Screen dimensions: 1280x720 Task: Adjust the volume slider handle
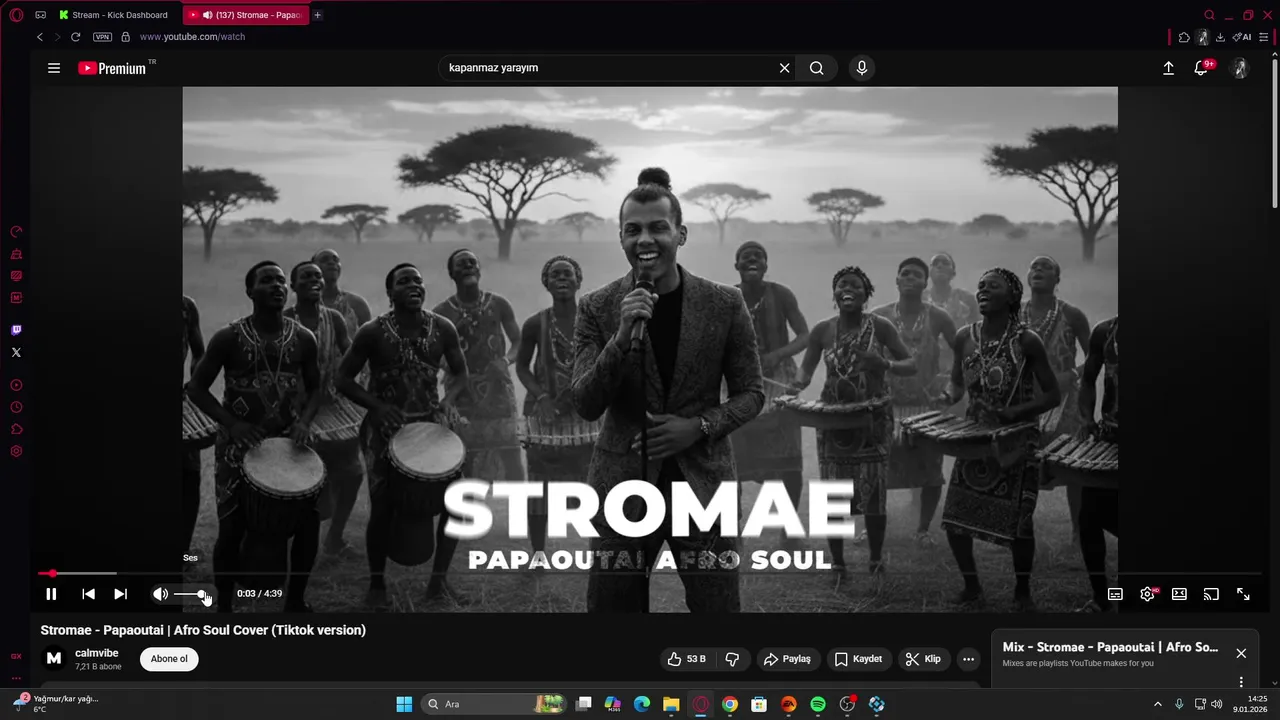pos(203,594)
